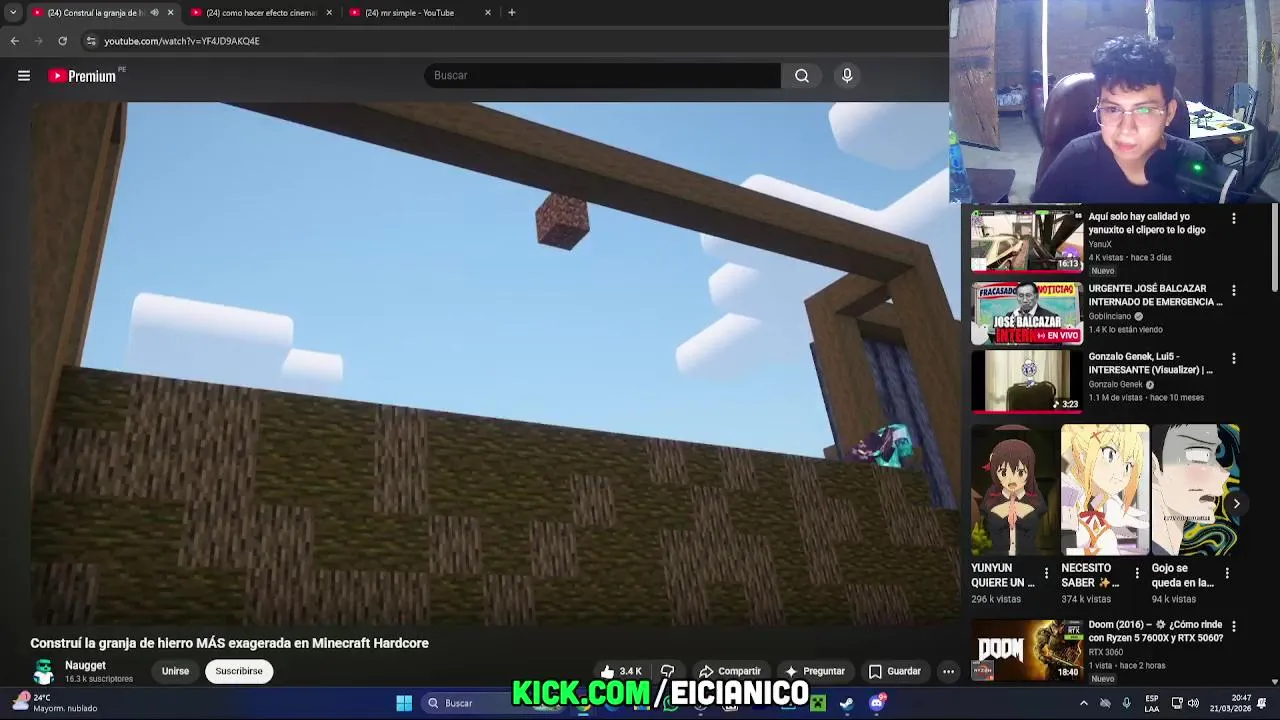This screenshot has height=720, width=1280.
Task: Open Naugget channel avatar
Action: [43, 671]
